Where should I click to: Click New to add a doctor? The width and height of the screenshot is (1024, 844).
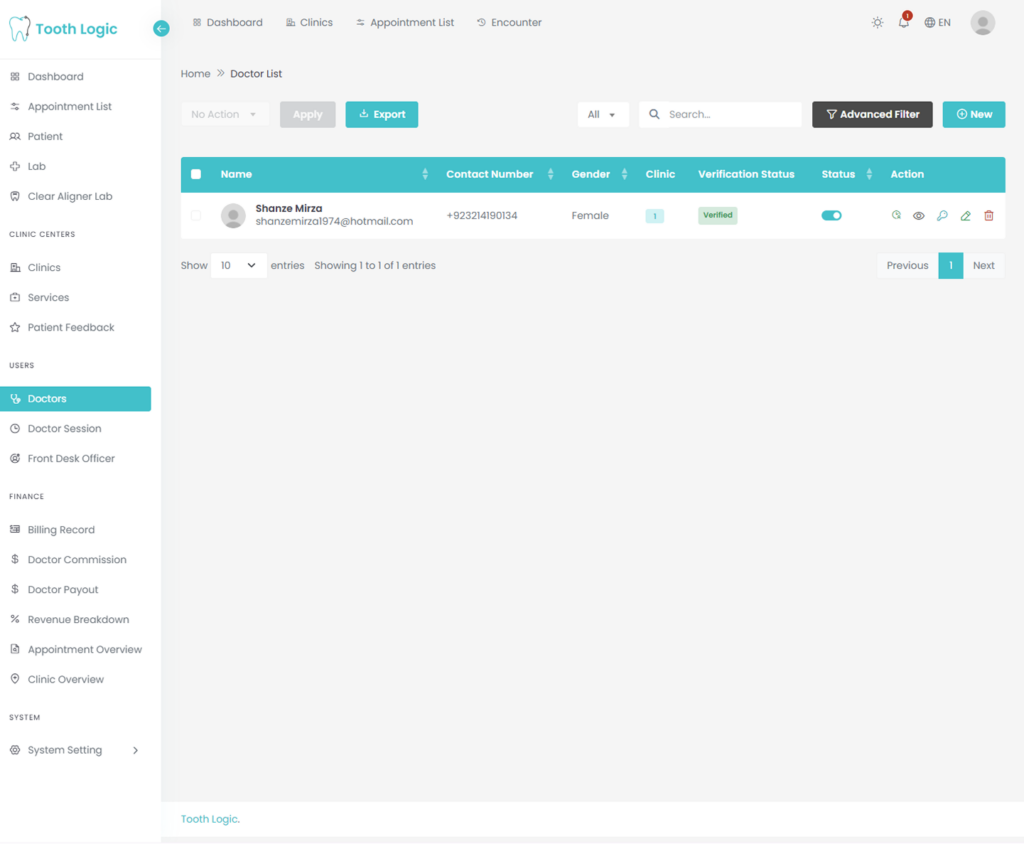tap(973, 114)
